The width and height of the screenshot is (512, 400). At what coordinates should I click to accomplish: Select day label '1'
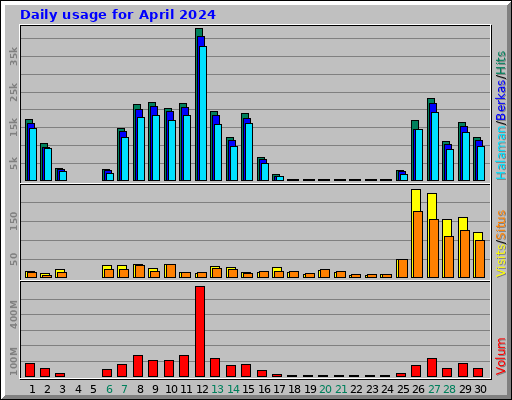(32, 389)
